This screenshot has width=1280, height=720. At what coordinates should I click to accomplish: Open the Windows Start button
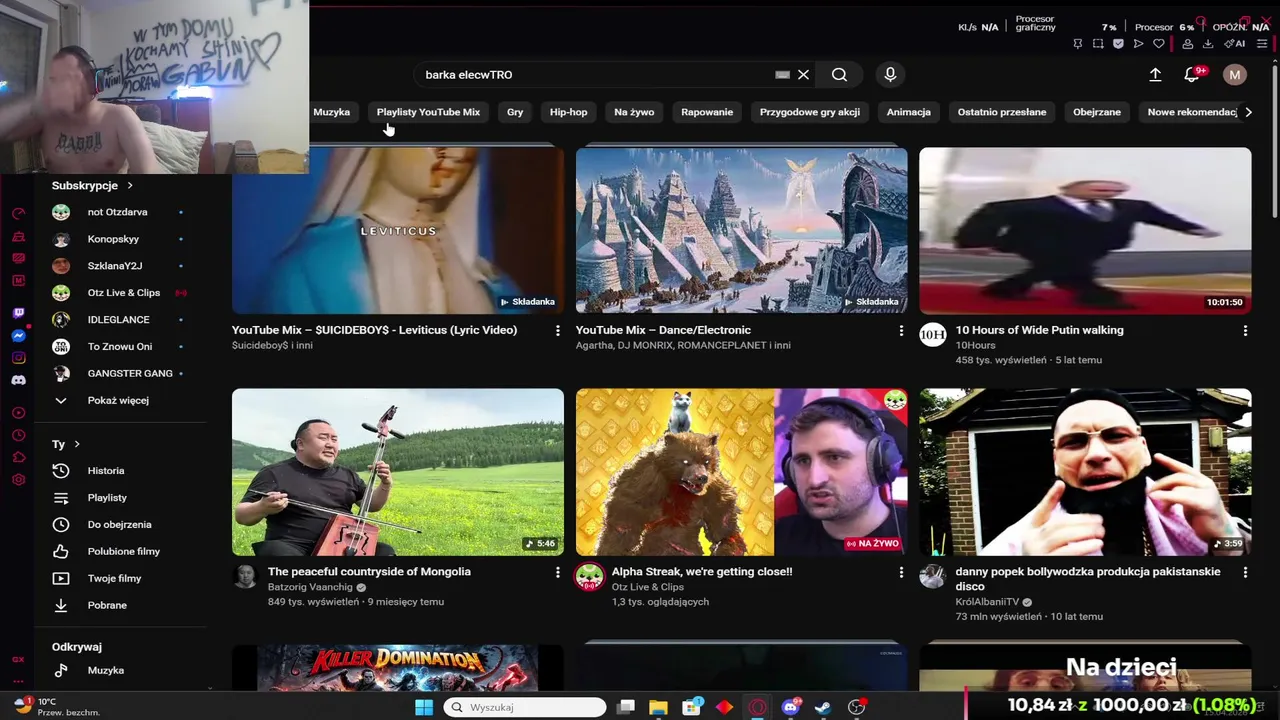click(x=424, y=707)
